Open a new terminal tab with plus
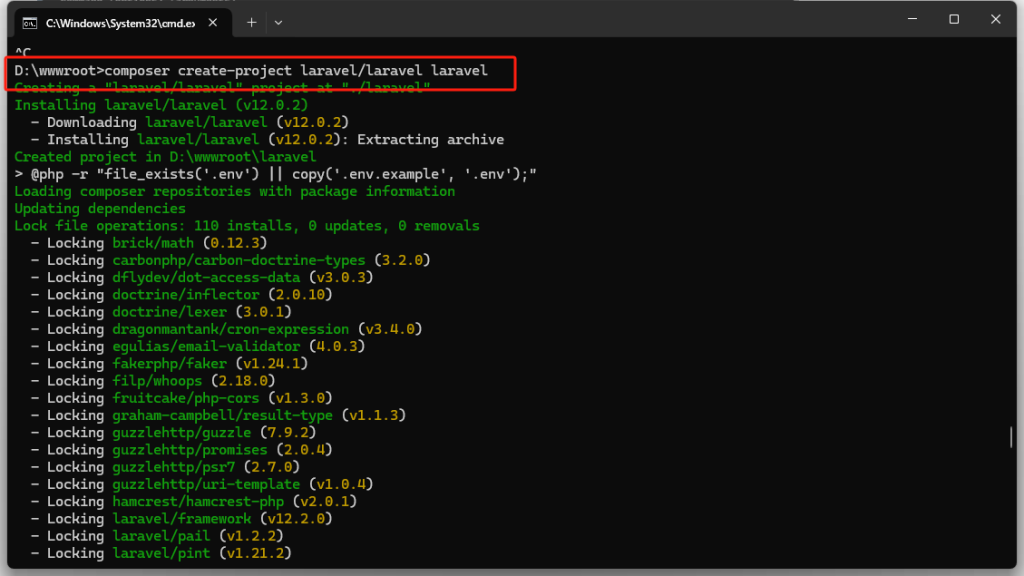This screenshot has width=1024, height=576. (251, 23)
